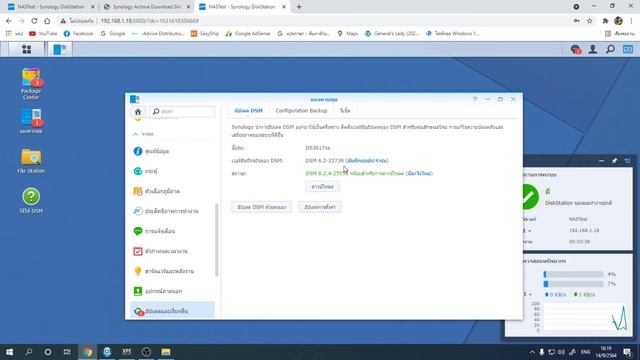Pin the widget panel
Viewport: 640px width, 360px height.
[x=614, y=161]
